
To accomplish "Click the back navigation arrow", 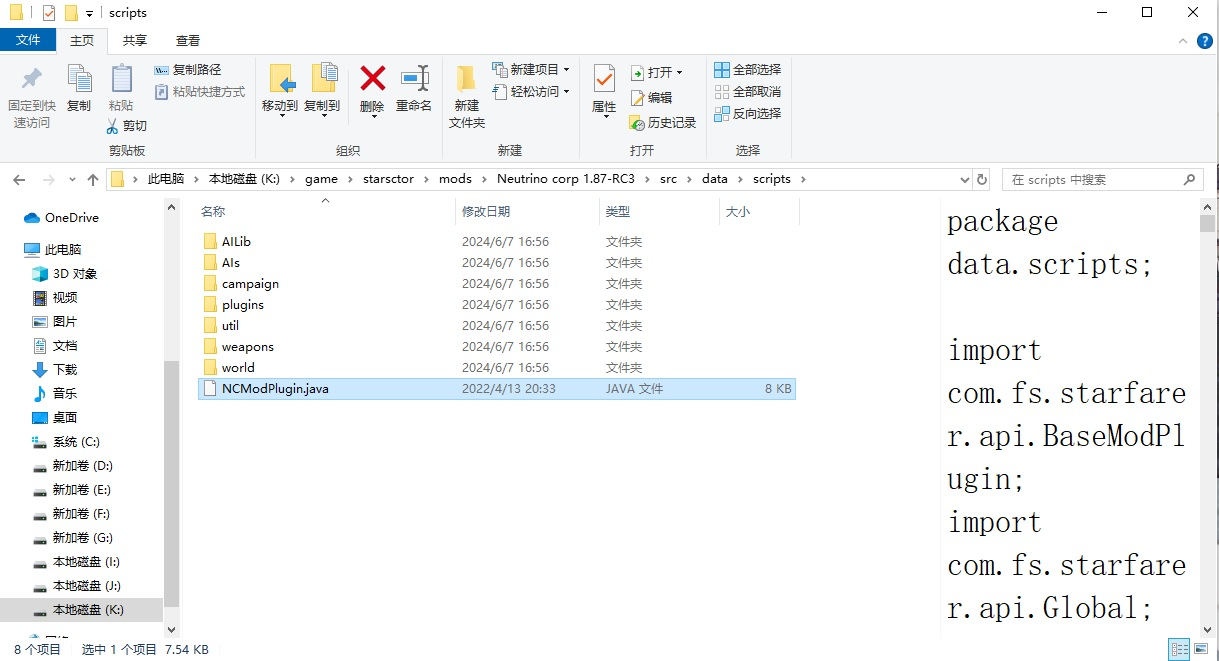I will coord(18,178).
